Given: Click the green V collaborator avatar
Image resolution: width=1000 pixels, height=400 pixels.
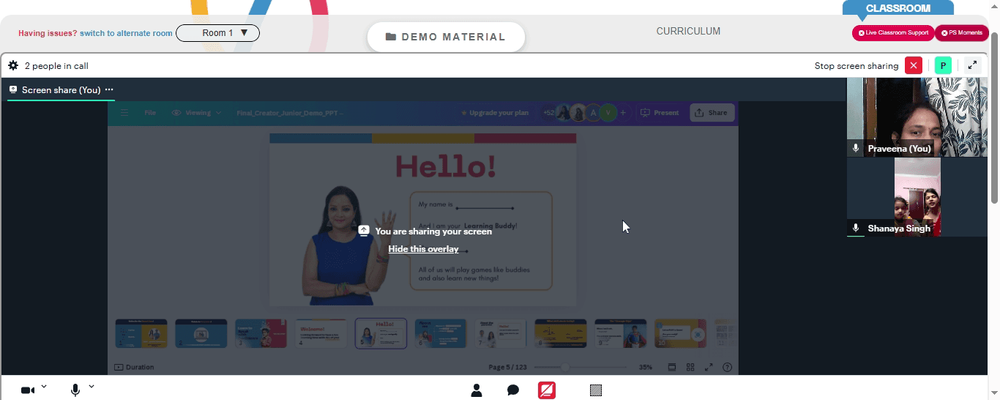Looking at the screenshot, I should coord(608,113).
